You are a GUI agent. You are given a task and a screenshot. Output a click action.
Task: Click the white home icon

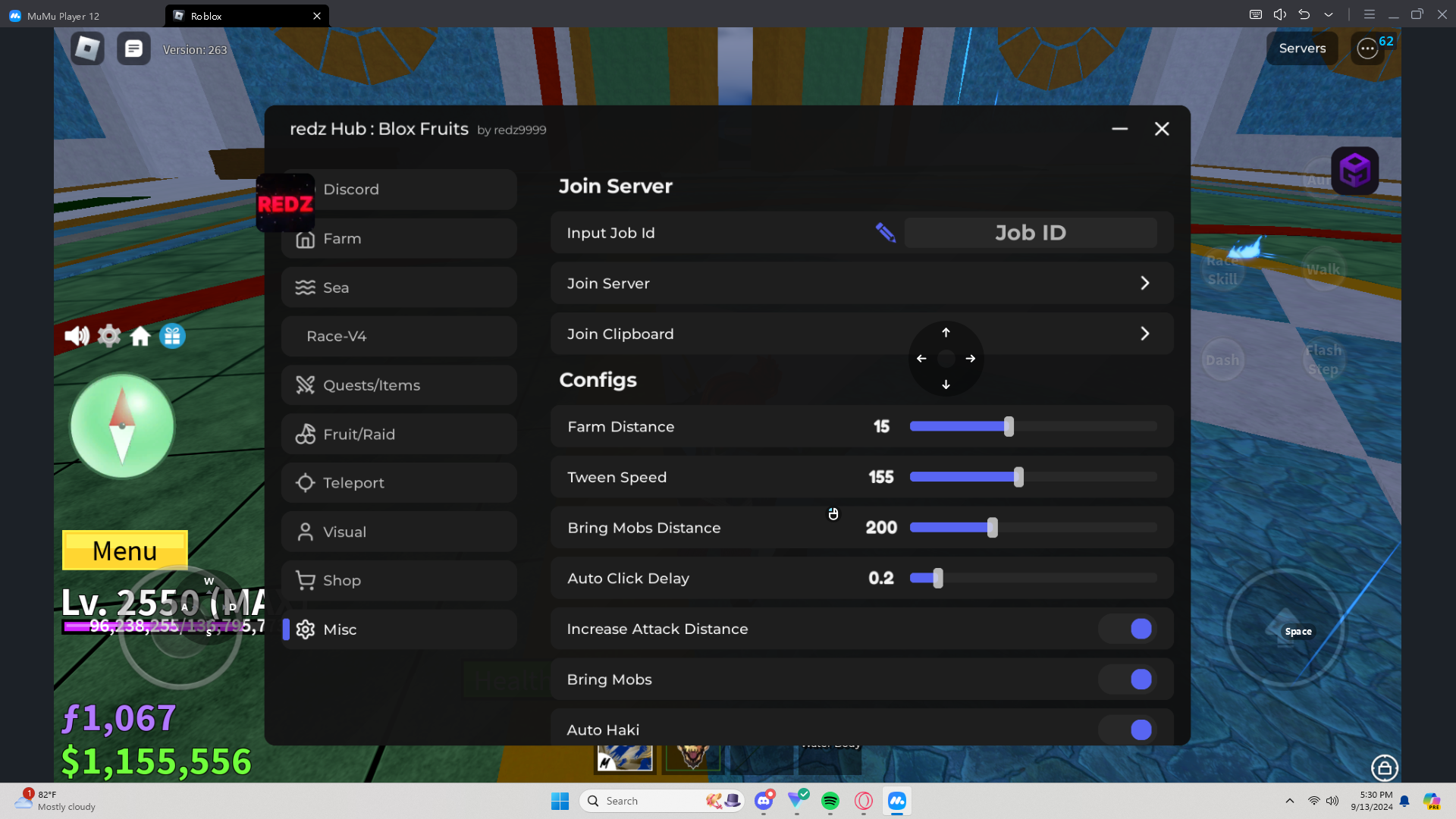click(x=140, y=335)
